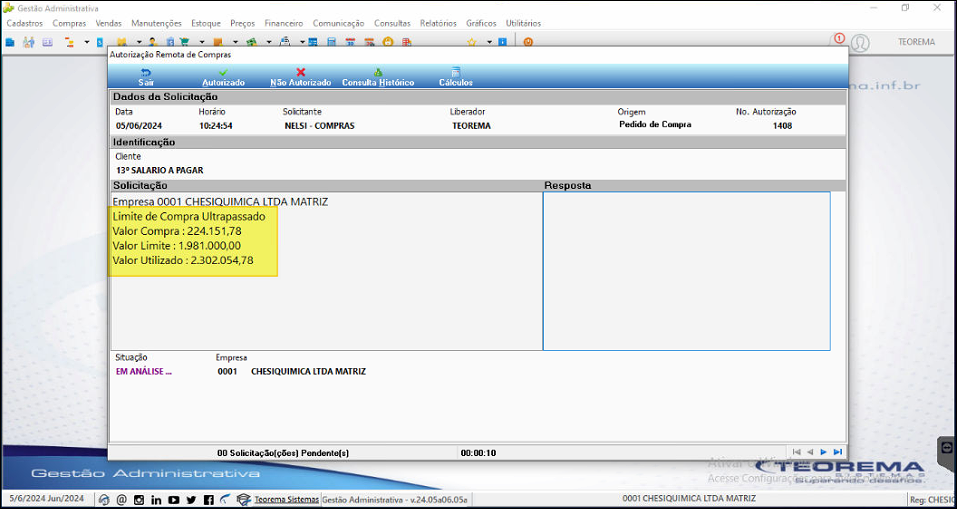Click inside the Resposta text box

point(686,271)
